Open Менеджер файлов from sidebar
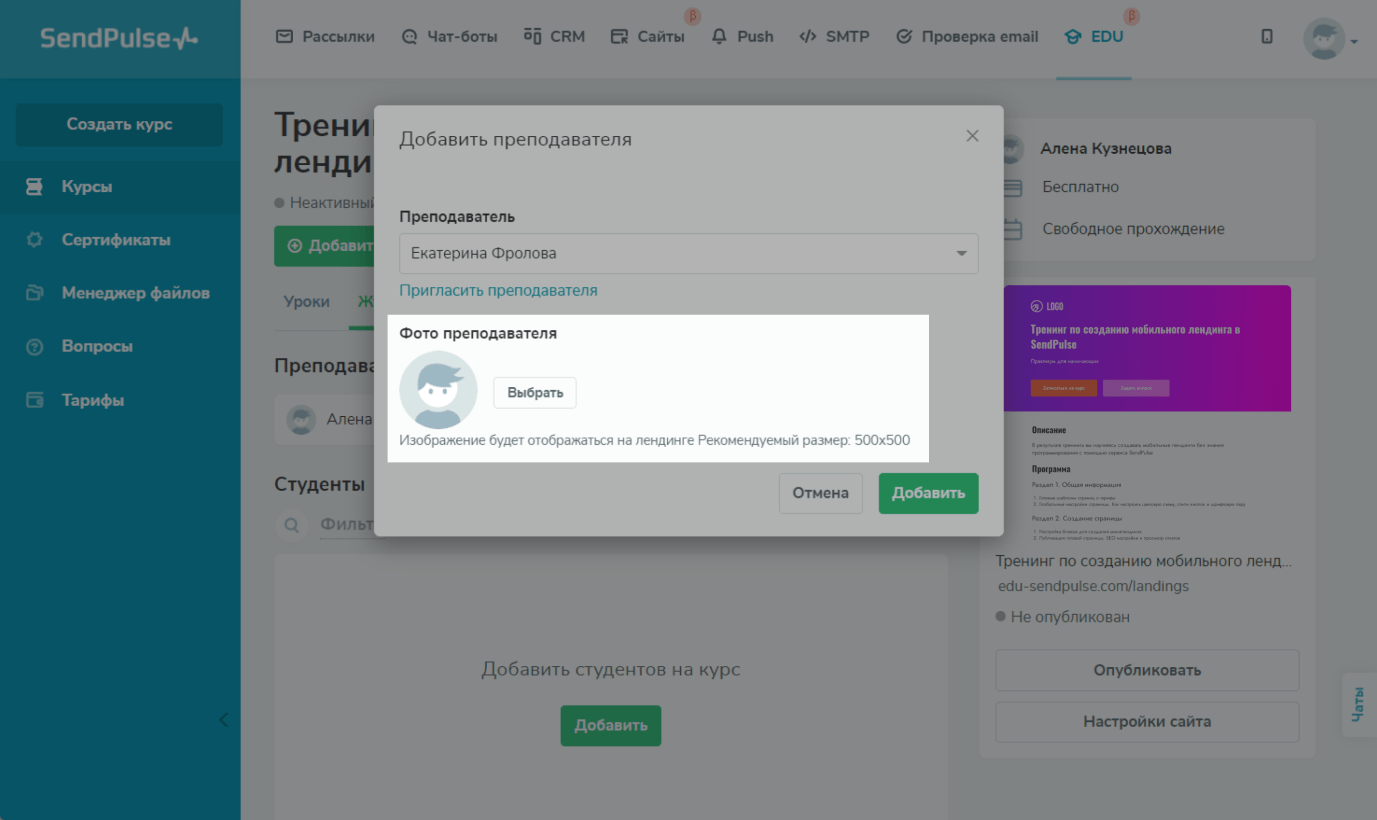Viewport: 1377px width, 820px height. [135, 293]
